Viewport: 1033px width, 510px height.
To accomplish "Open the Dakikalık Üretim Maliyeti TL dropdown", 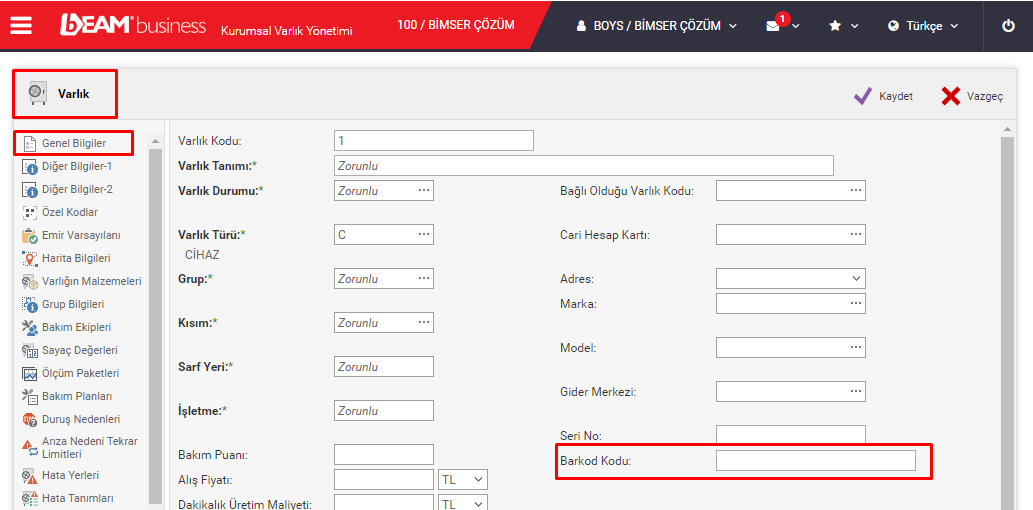I will (x=463, y=505).
